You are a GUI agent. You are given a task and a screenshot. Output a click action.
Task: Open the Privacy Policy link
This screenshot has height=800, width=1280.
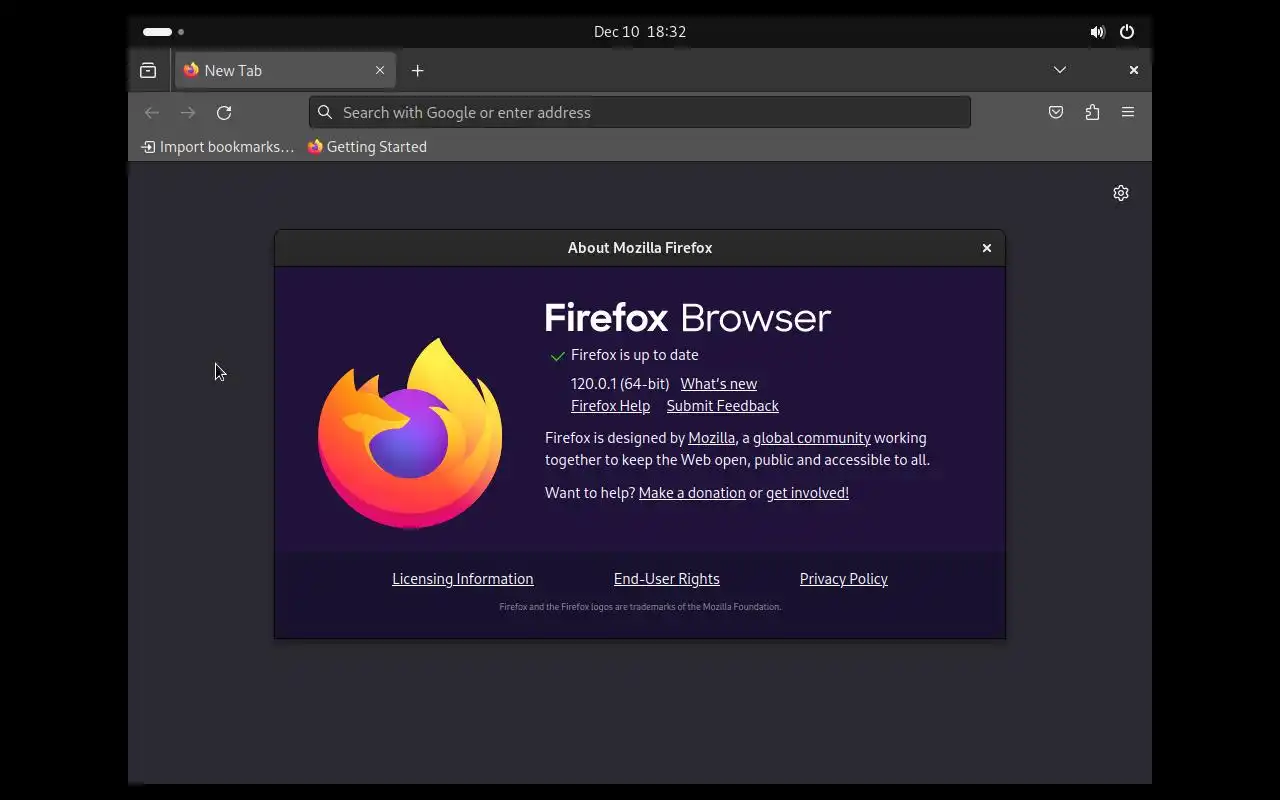(844, 579)
